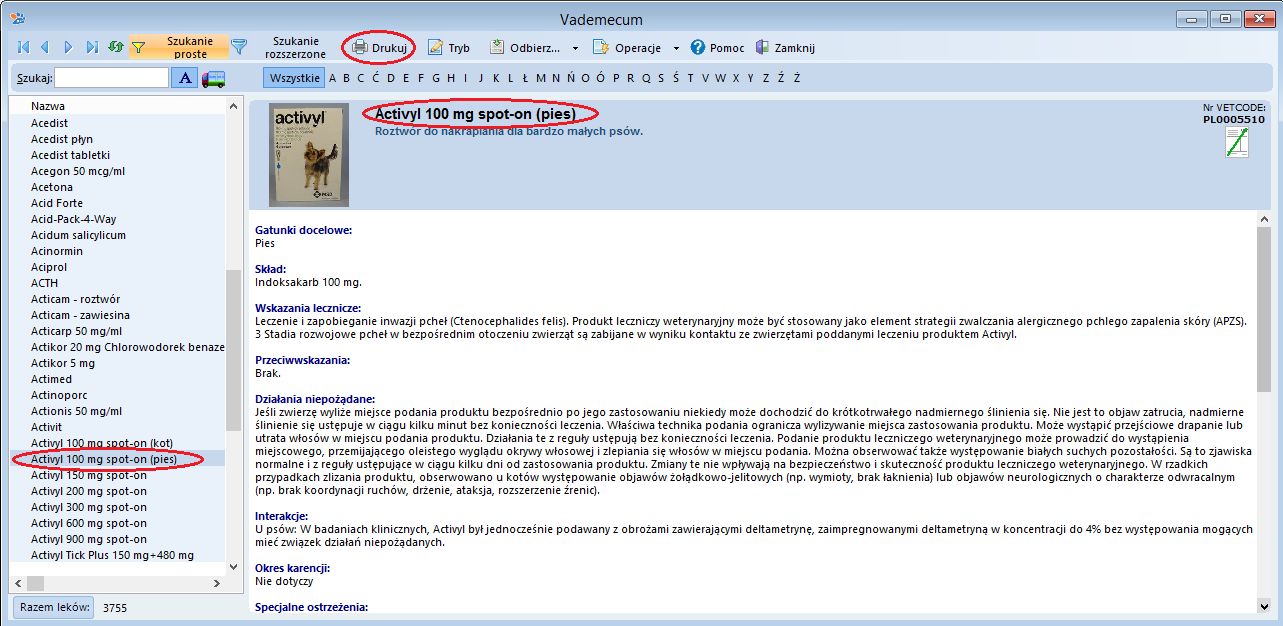Filter drugs by letter P
Image resolution: width=1283 pixels, height=626 pixels.
pyautogui.click(x=616, y=78)
